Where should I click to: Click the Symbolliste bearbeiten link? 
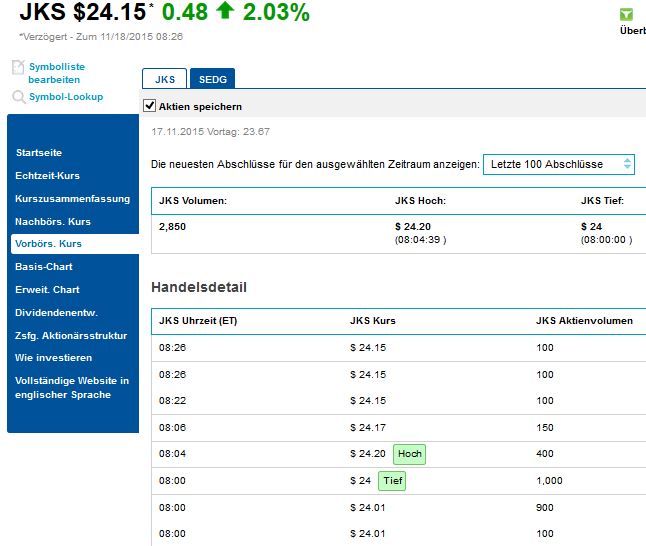[56, 73]
